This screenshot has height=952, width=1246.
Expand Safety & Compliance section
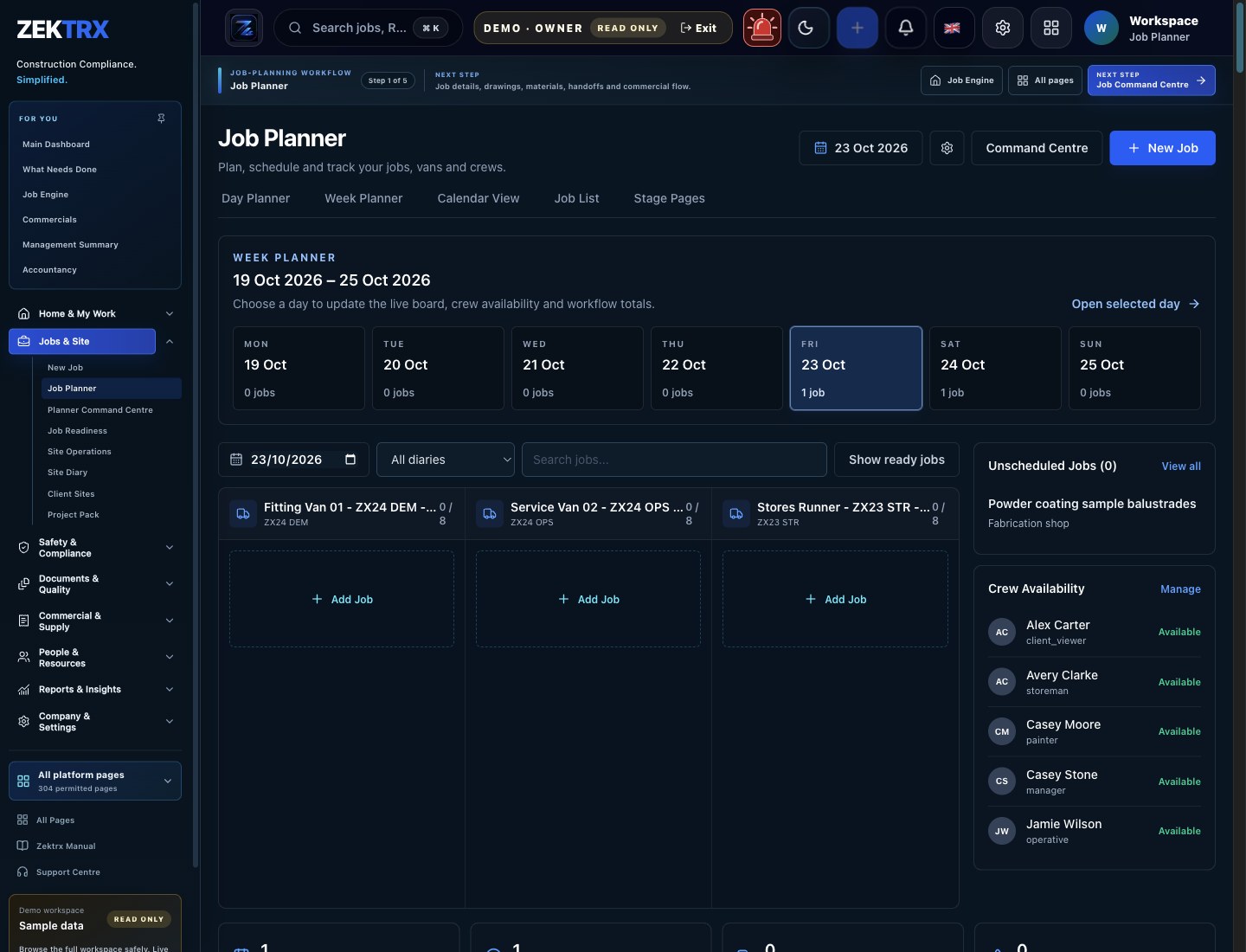pos(95,548)
